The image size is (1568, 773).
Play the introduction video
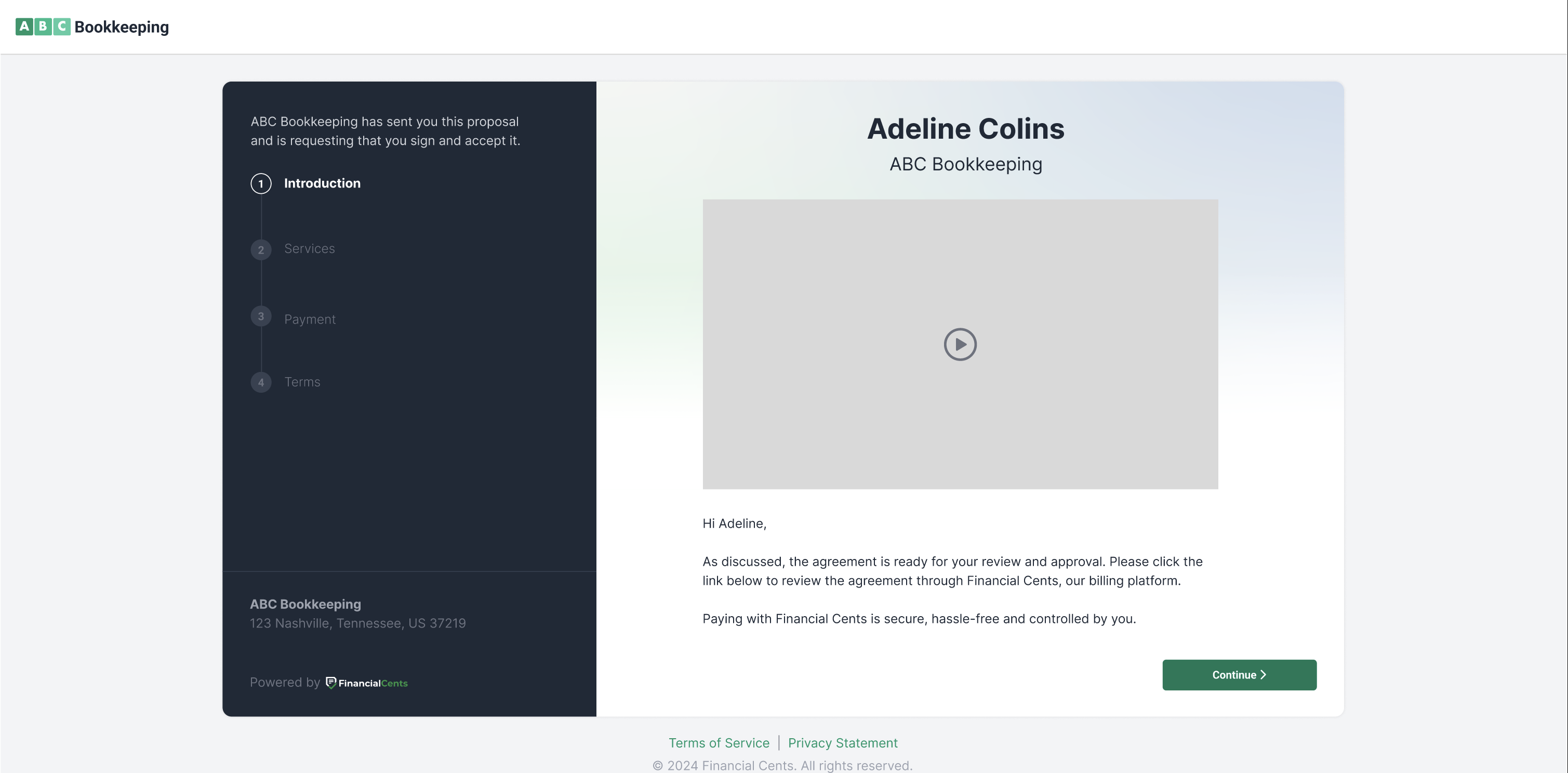click(x=960, y=344)
